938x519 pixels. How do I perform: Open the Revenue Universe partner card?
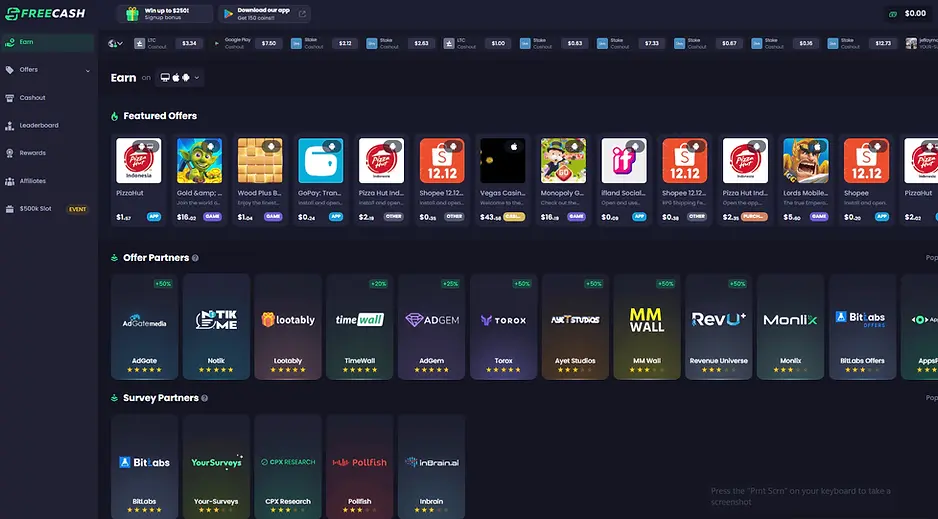pyautogui.click(x=718, y=326)
